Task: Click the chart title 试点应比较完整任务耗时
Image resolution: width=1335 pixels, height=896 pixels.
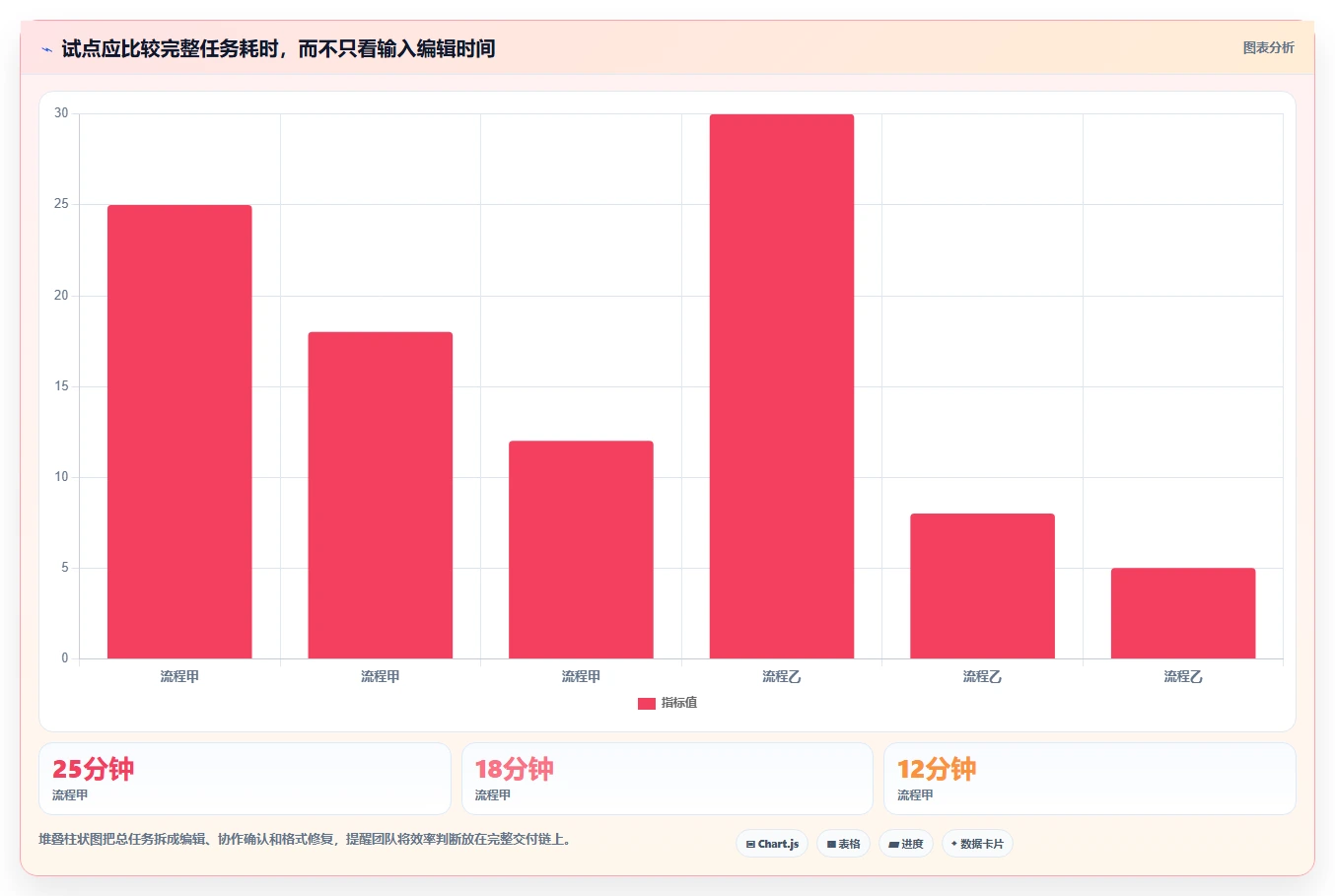Action: click(x=278, y=48)
